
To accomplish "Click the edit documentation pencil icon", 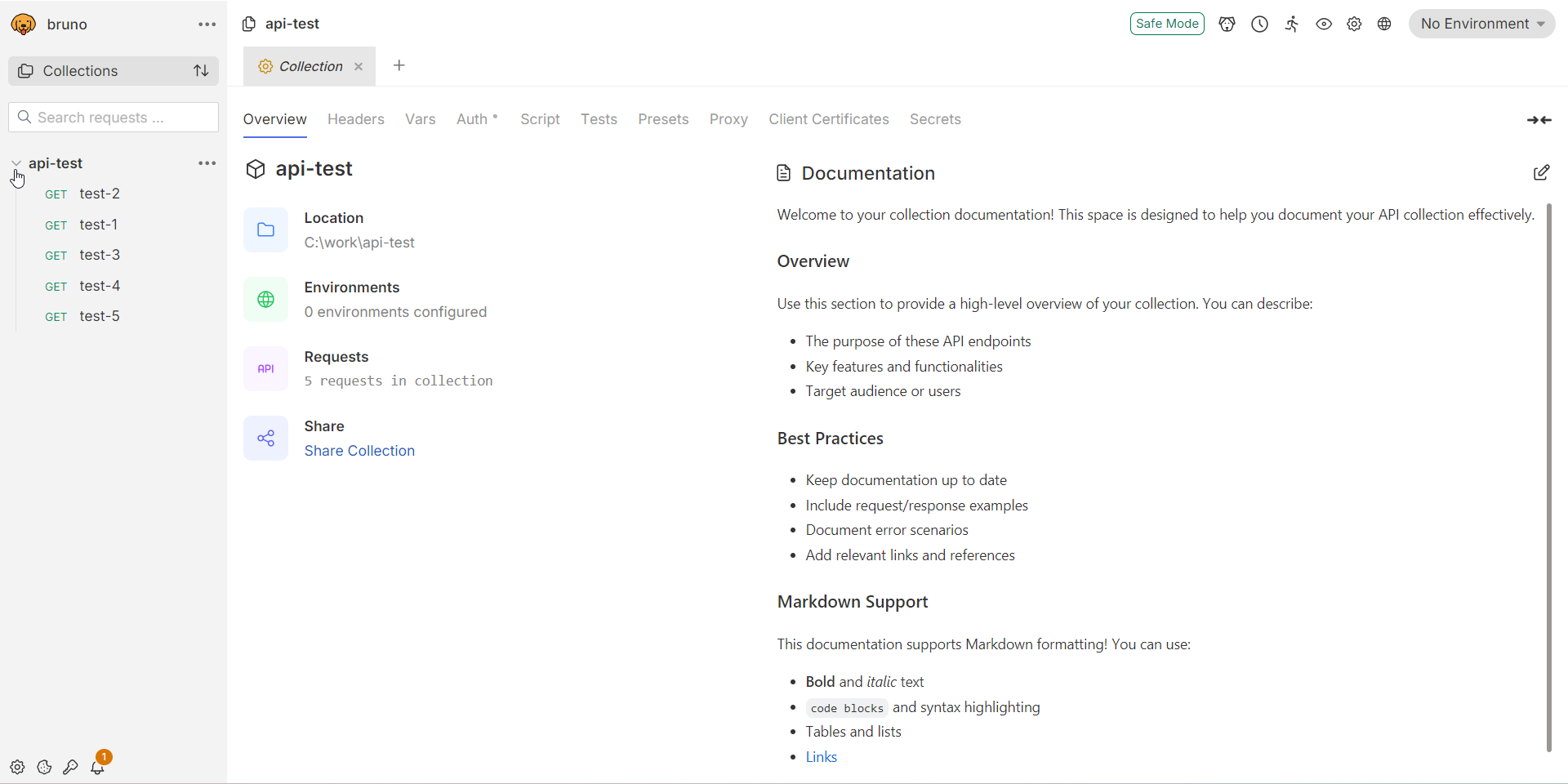I will (1541, 172).
